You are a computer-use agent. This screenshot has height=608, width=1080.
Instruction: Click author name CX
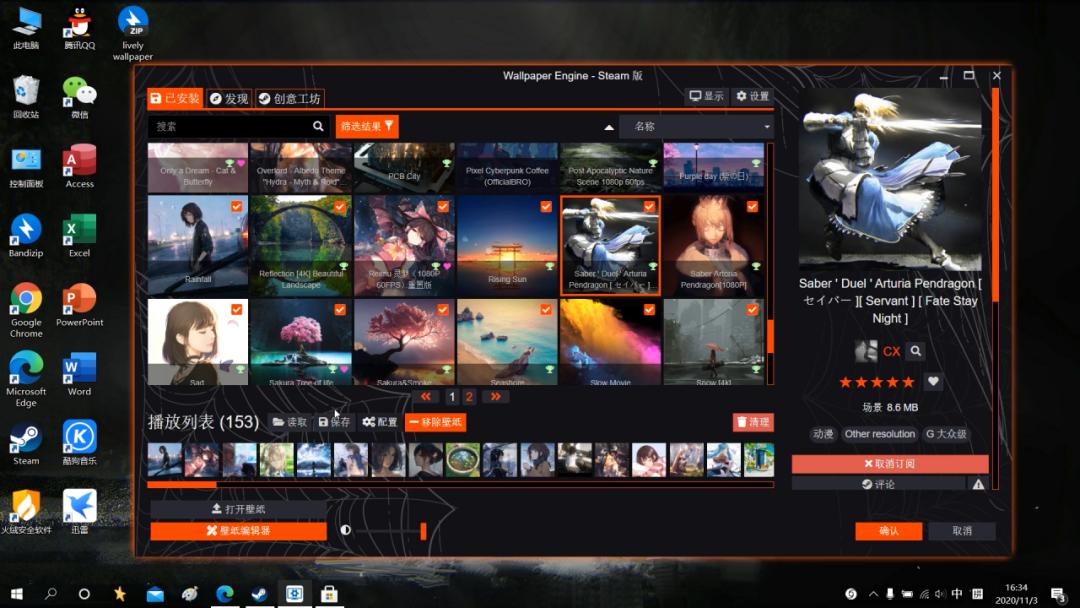click(x=891, y=351)
